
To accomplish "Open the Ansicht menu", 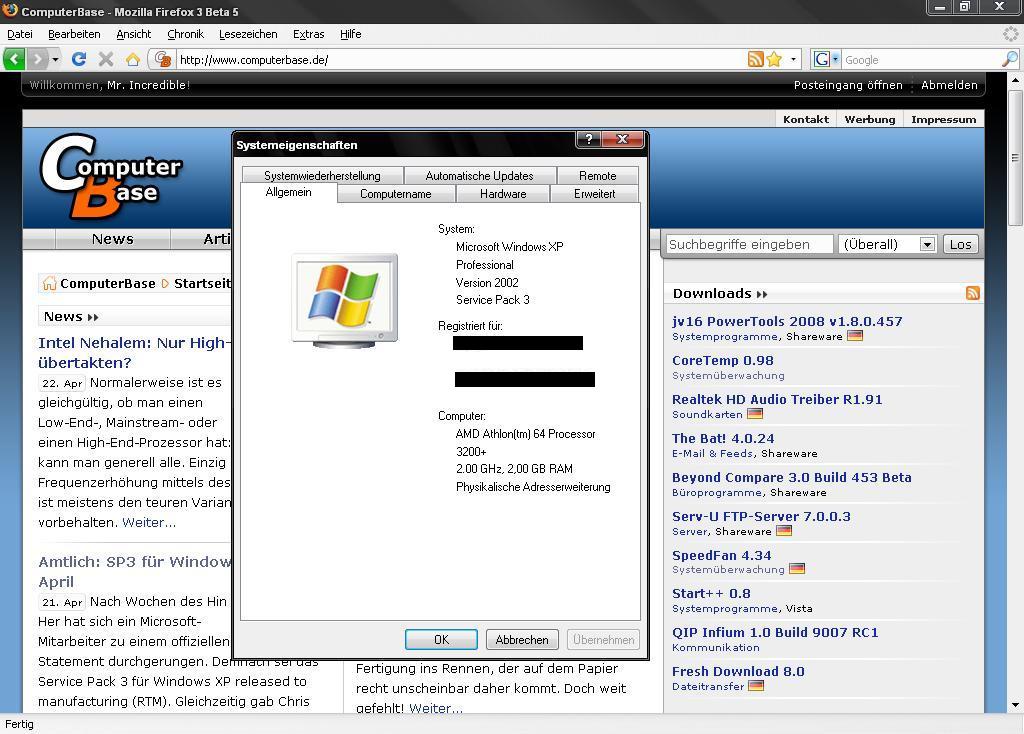I will 133,34.
